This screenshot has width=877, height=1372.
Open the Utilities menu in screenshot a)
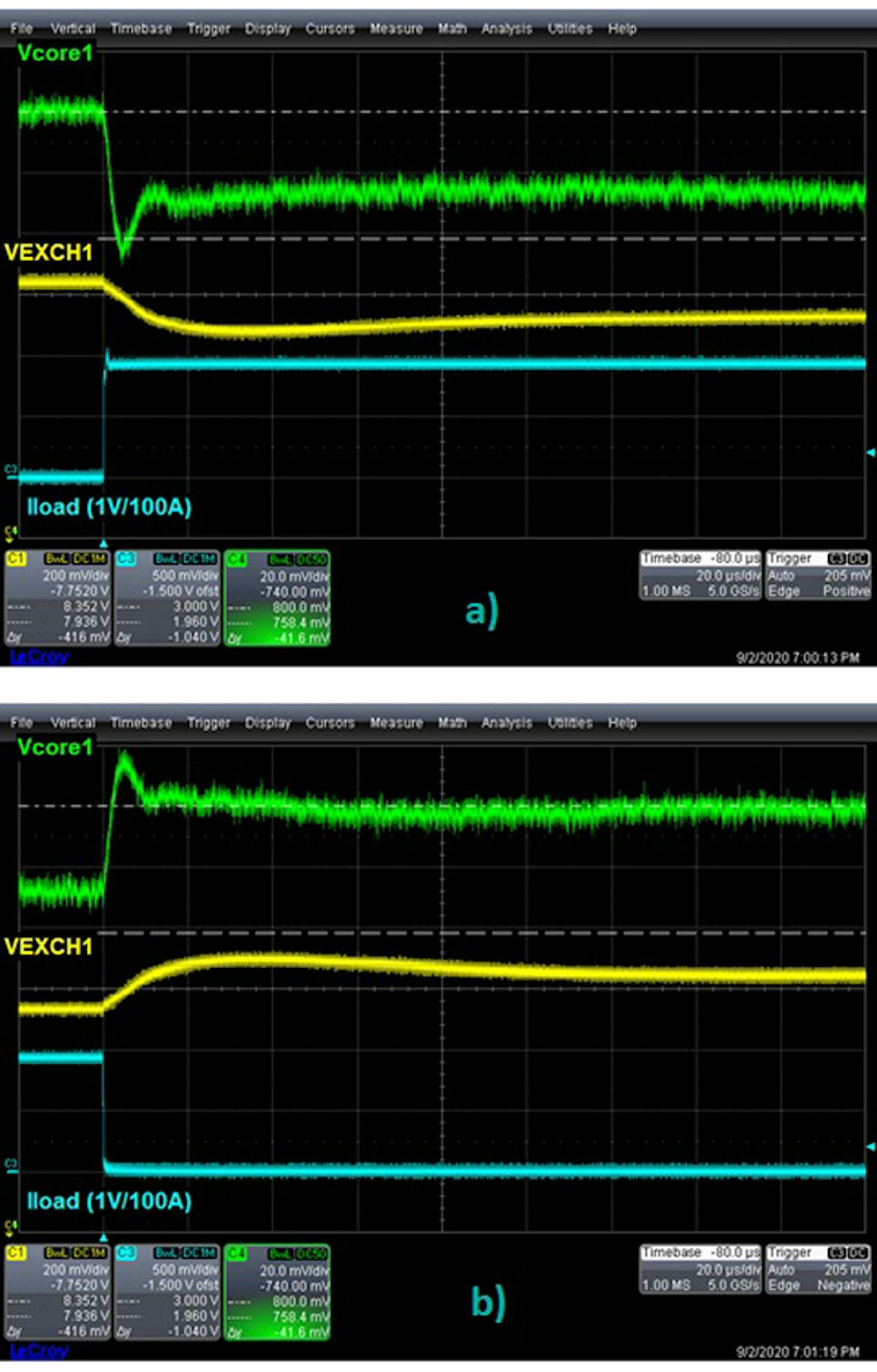click(x=570, y=28)
